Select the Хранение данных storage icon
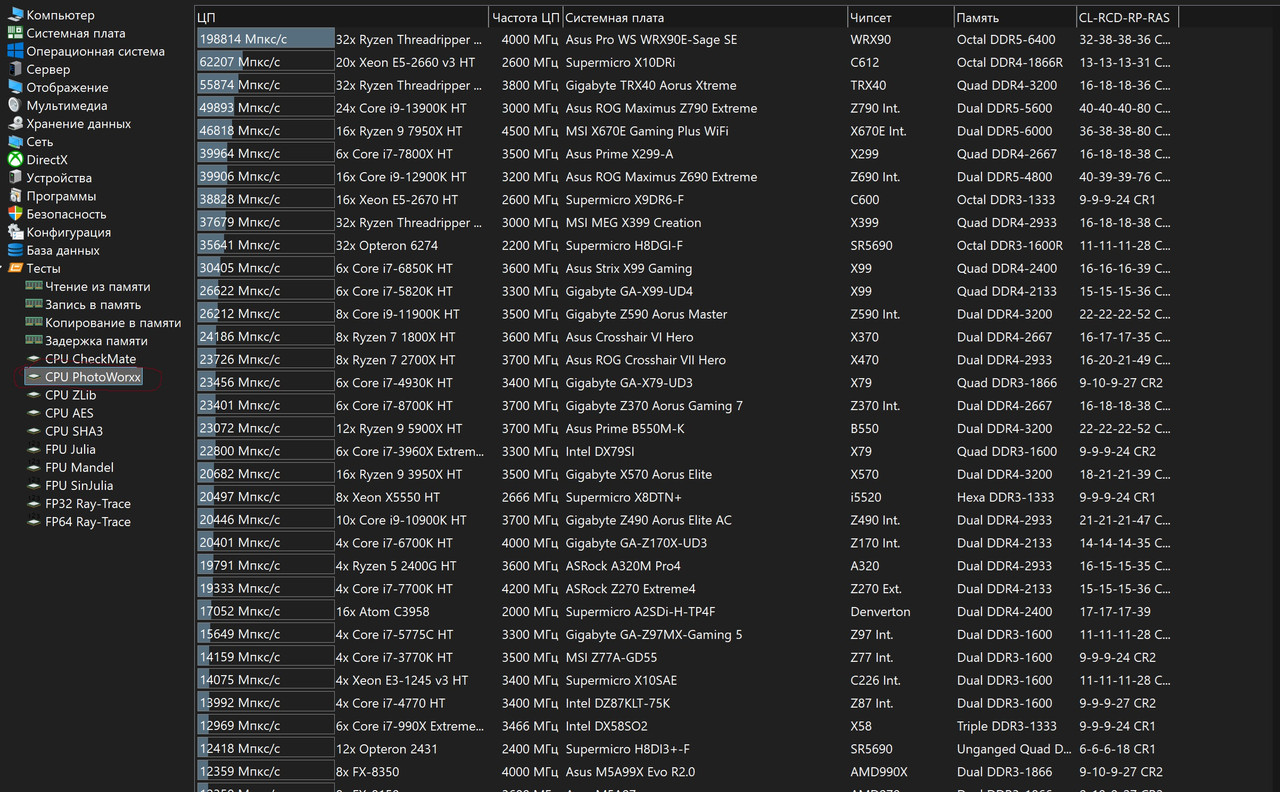This screenshot has width=1280, height=792. tap(15, 124)
